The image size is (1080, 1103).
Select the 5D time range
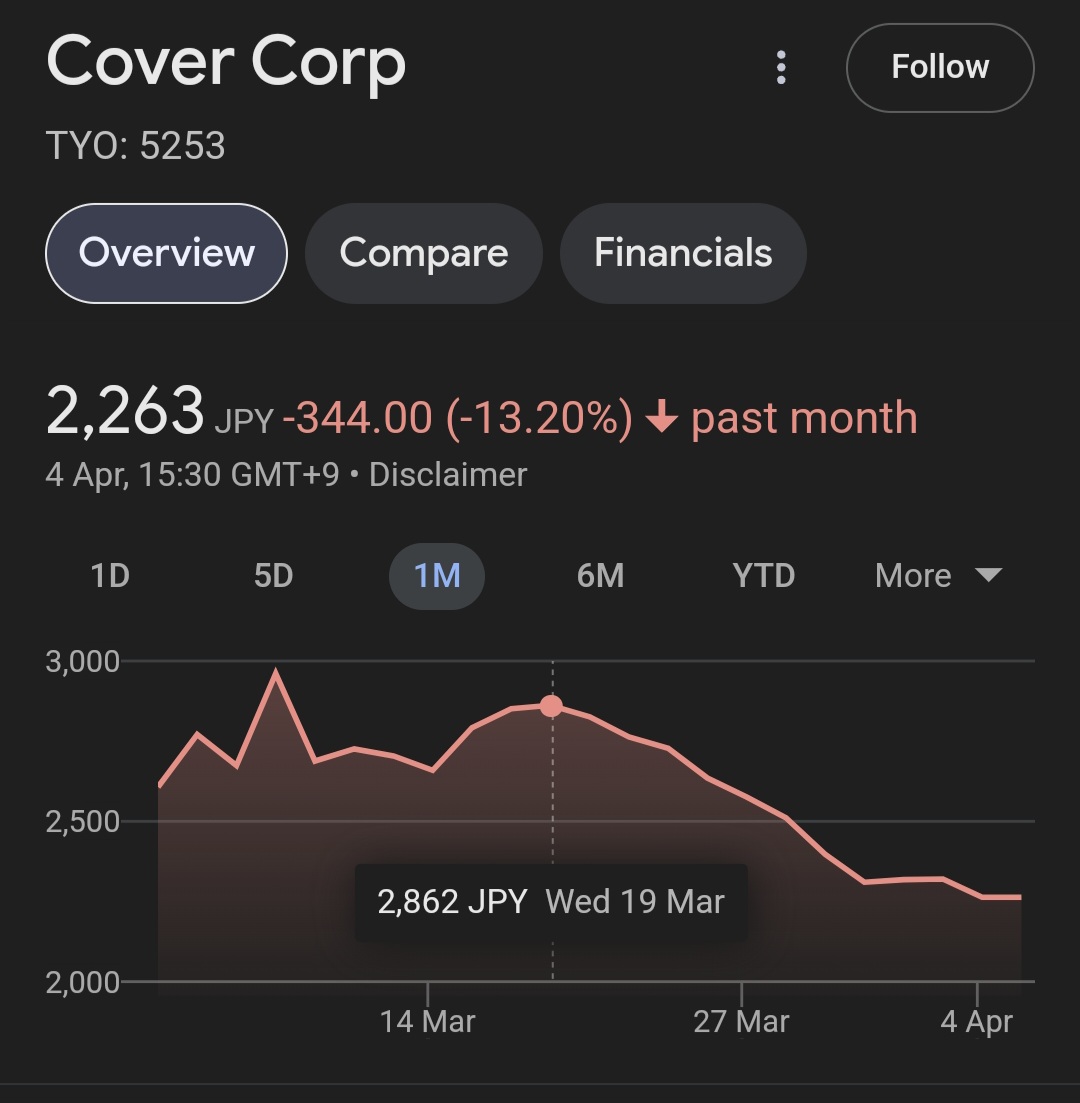274,576
